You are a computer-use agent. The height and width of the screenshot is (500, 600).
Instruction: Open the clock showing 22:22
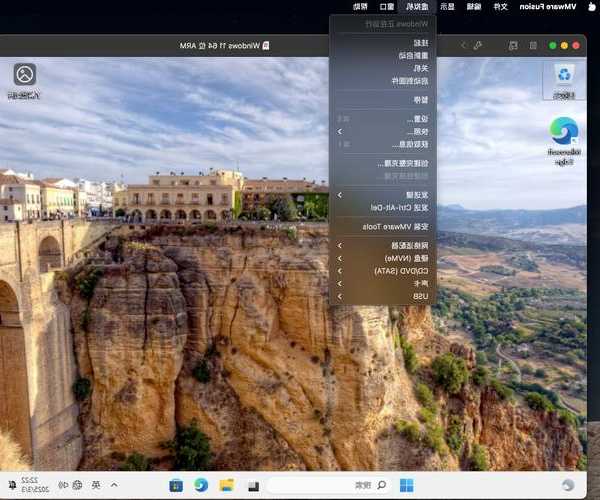(x=35, y=485)
